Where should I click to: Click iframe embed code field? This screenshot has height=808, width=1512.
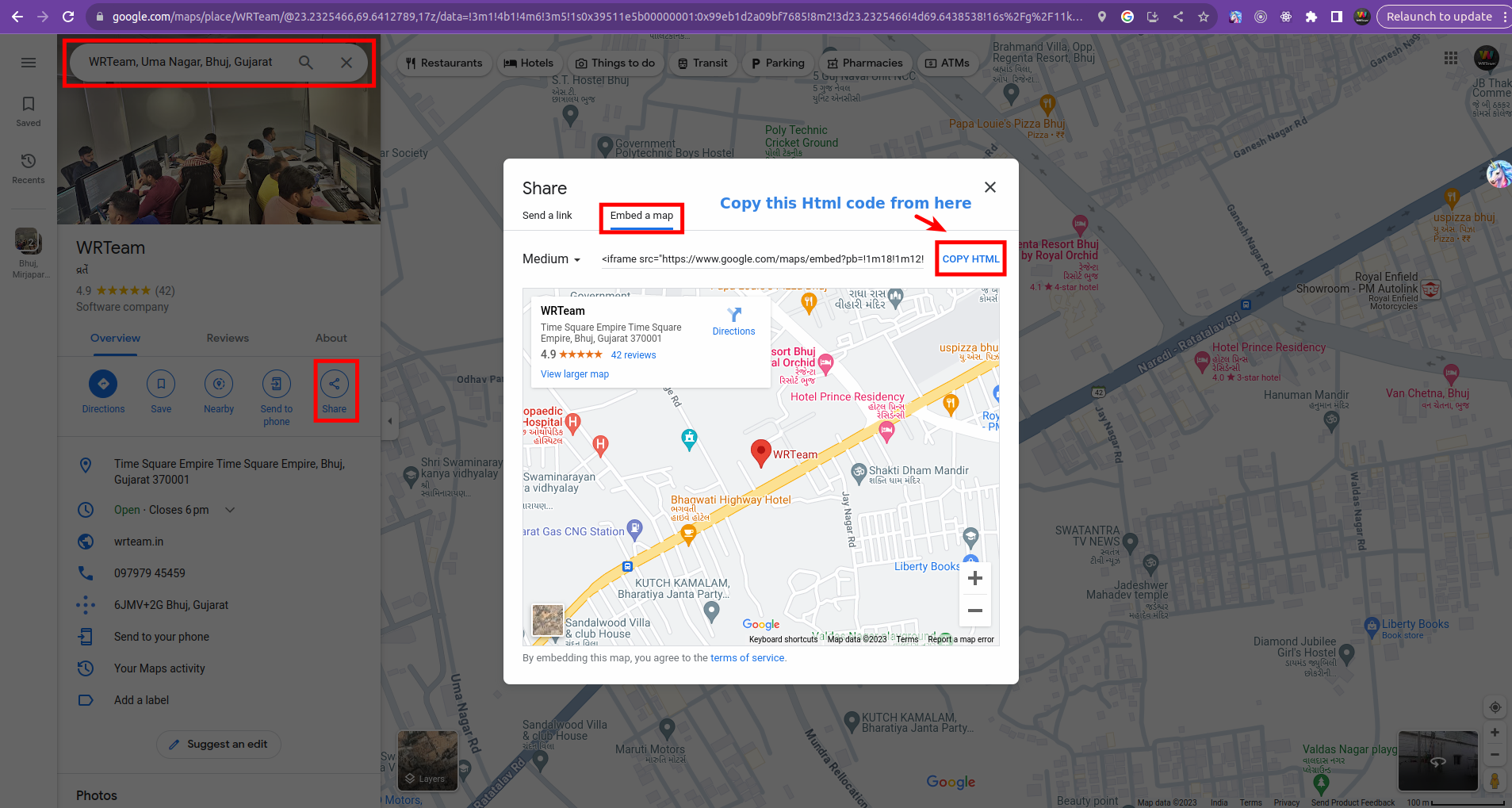point(763,259)
